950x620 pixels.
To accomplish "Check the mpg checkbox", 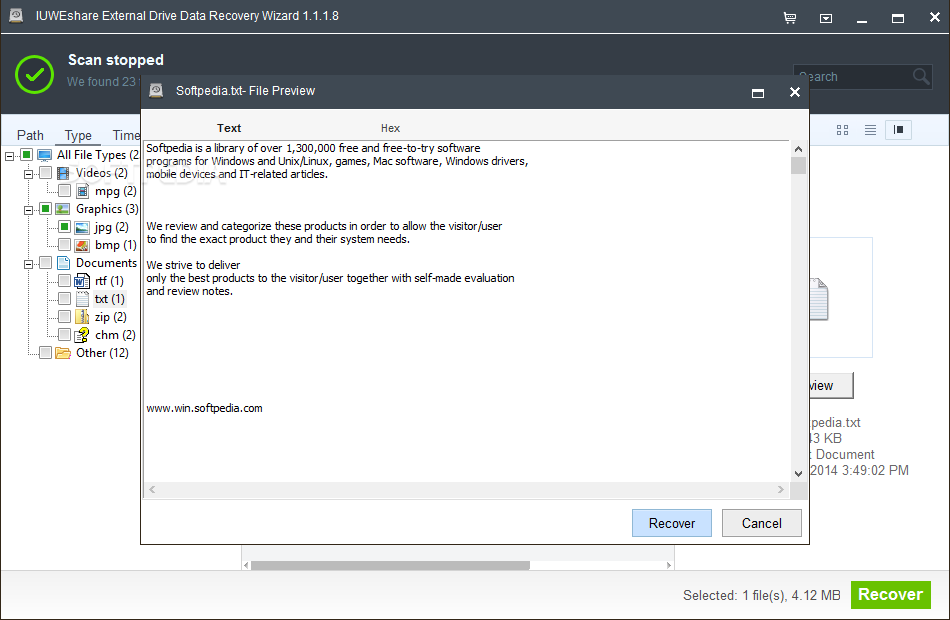I will (x=64, y=191).
